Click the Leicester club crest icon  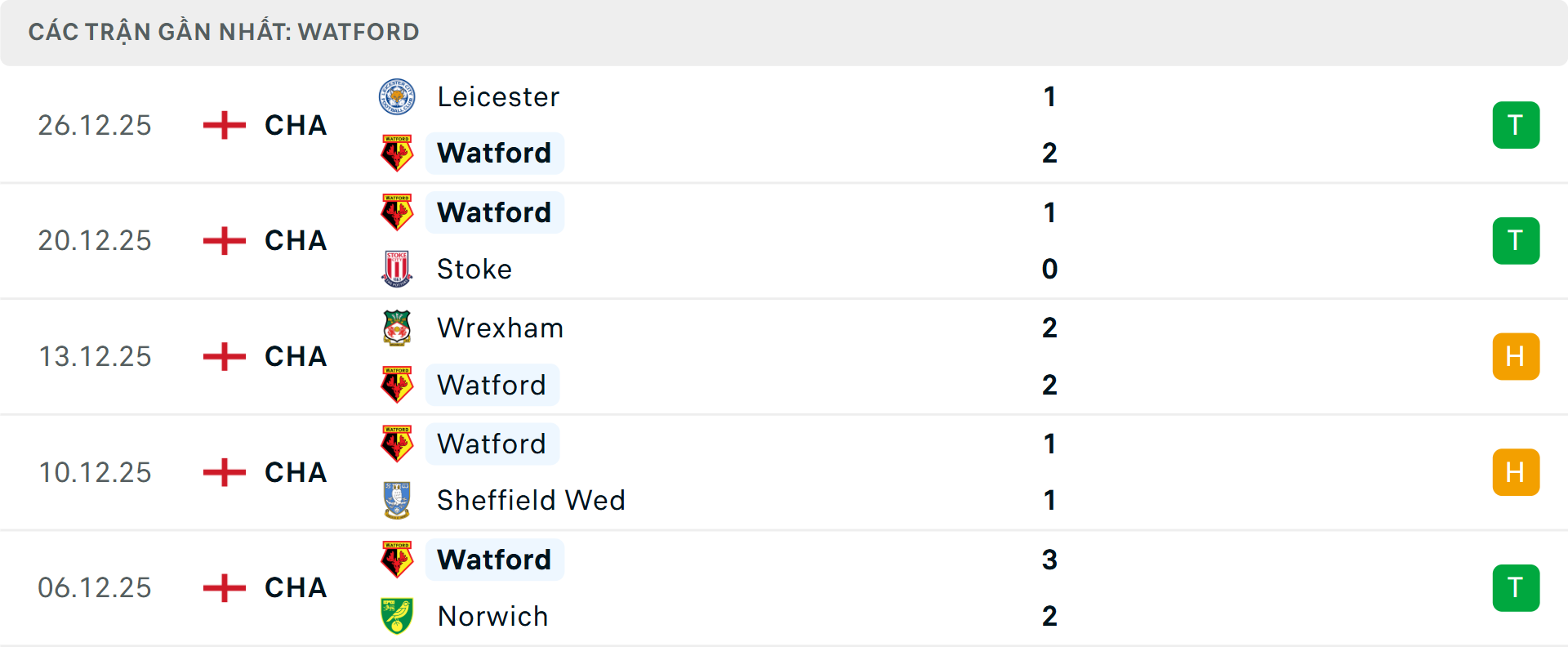(x=397, y=96)
